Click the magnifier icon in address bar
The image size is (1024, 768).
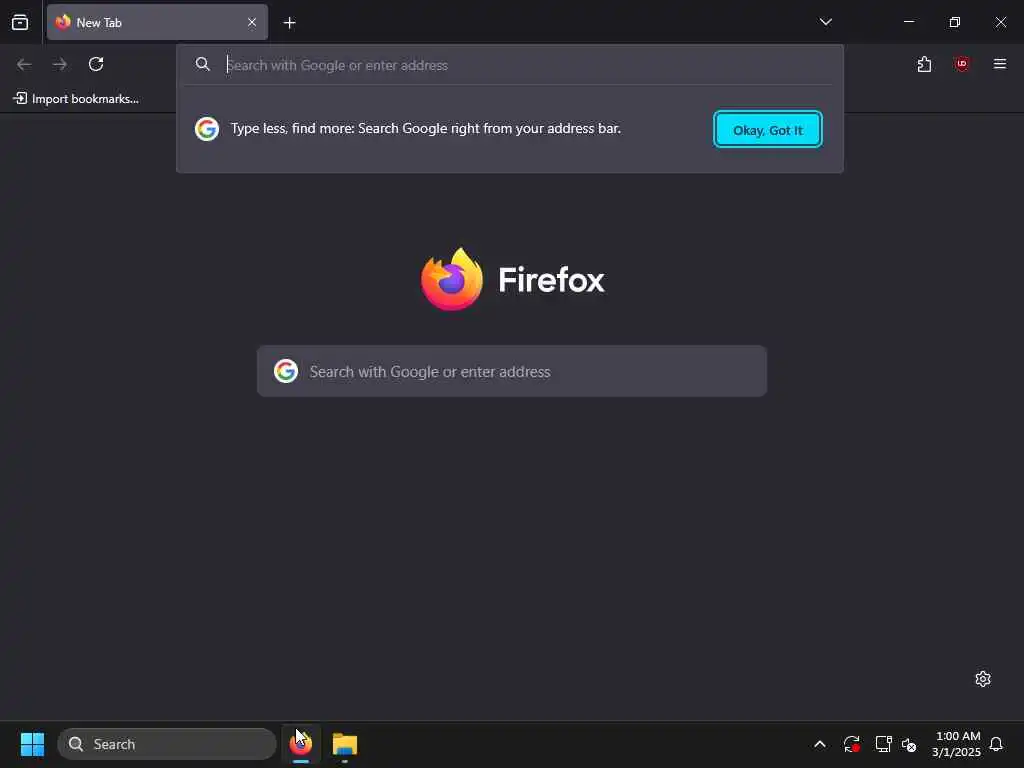pos(203,64)
